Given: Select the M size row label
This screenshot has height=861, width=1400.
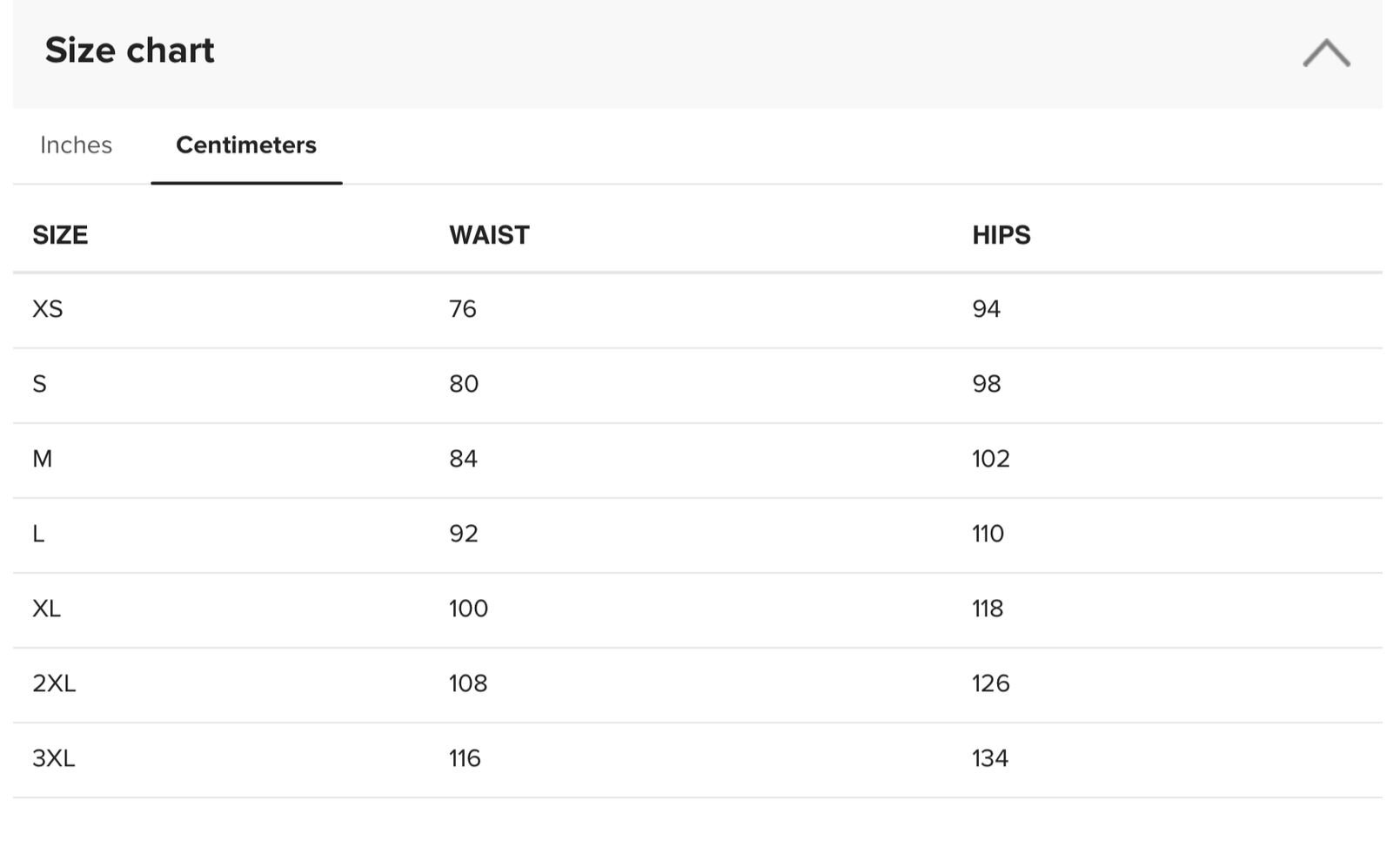Looking at the screenshot, I should [43, 459].
